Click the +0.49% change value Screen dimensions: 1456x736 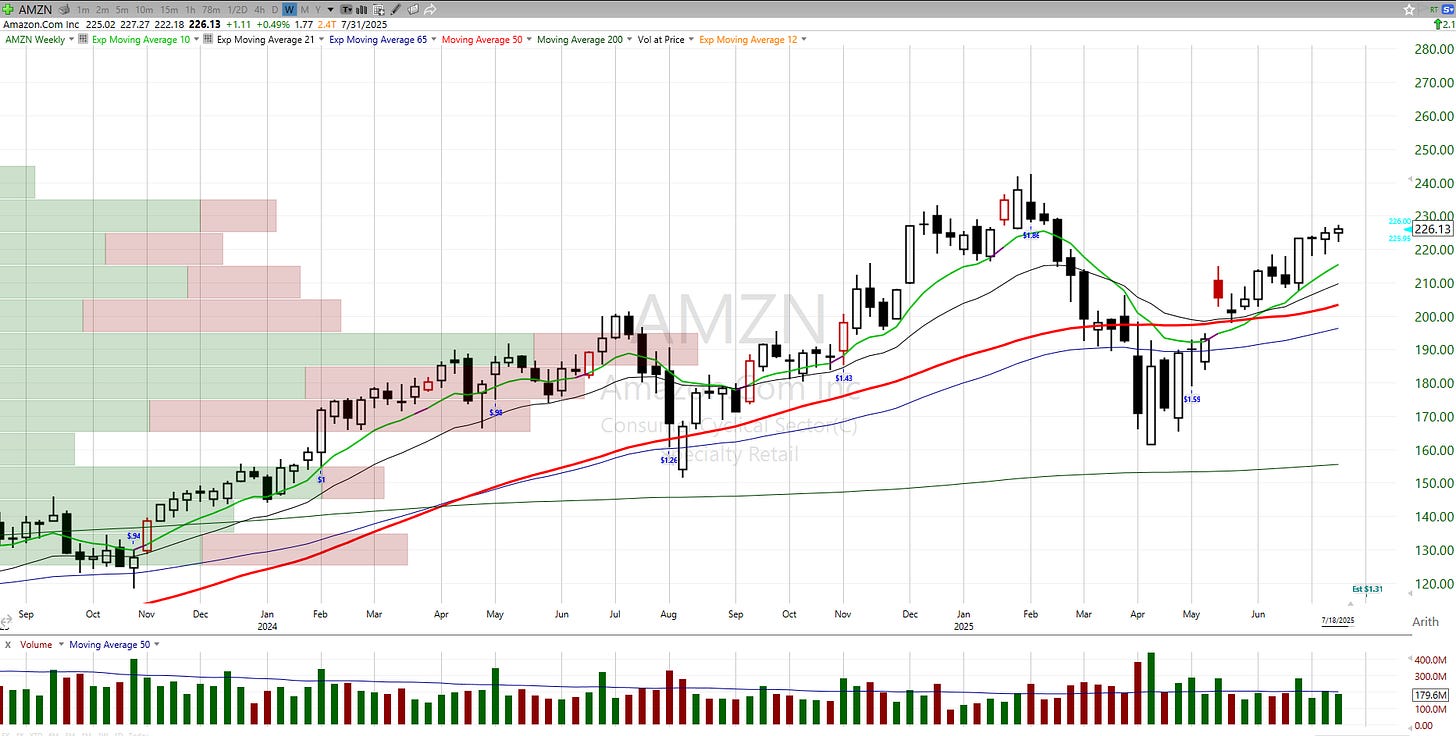(273, 24)
